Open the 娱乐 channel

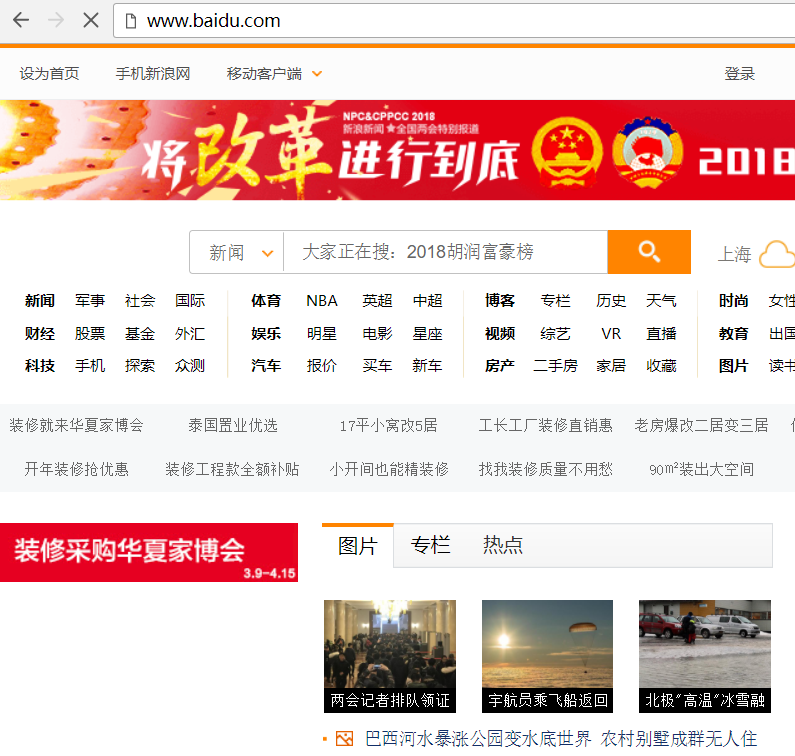(x=266, y=334)
